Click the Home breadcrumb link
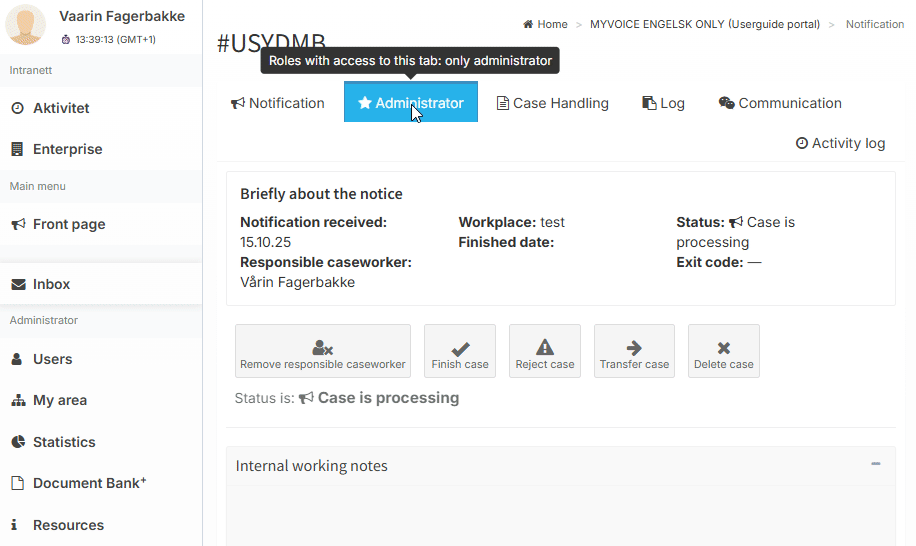Viewport: 916px width, 546px height. (x=545, y=24)
